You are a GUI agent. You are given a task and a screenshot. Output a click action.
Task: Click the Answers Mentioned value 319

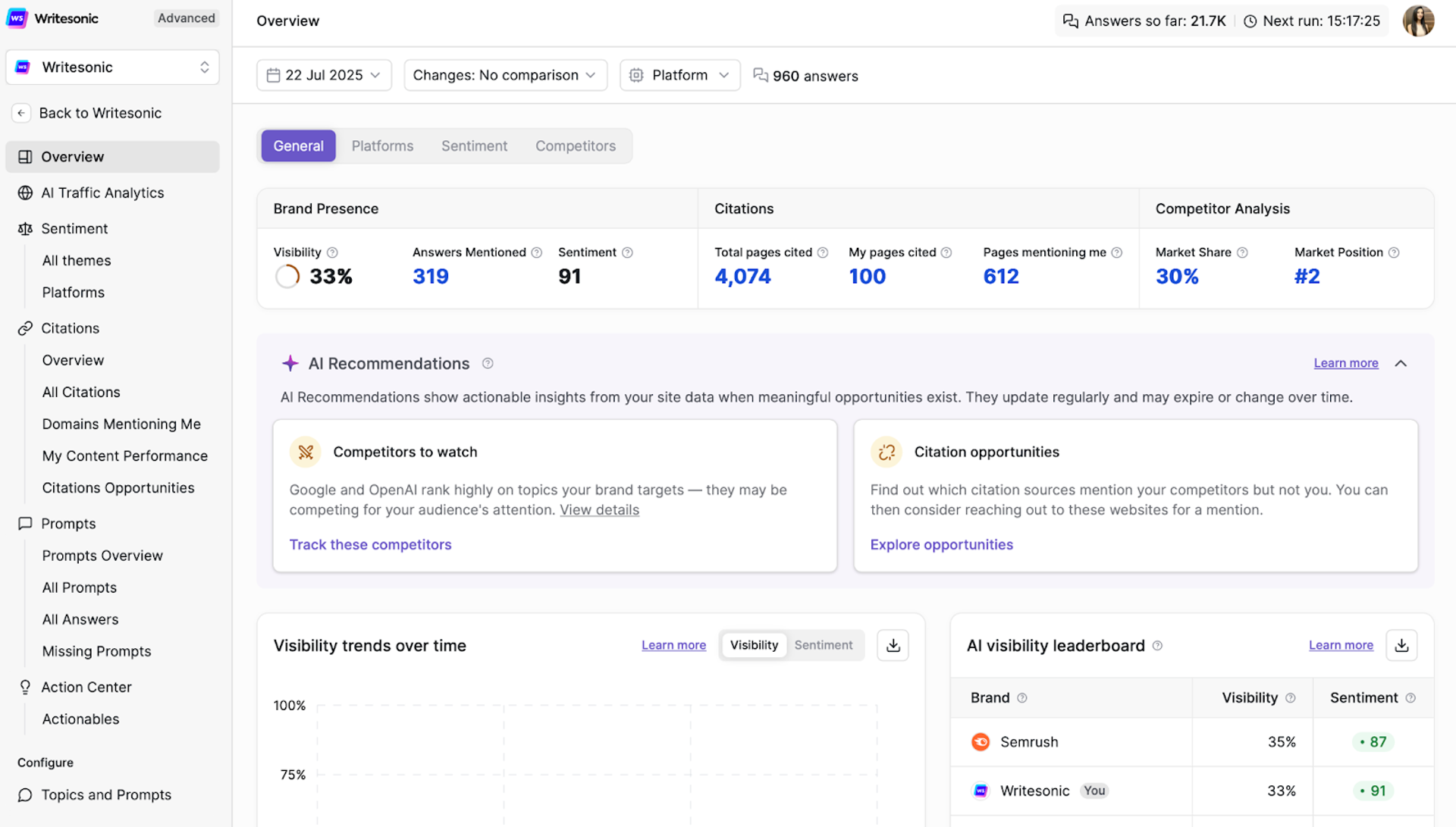pos(431,277)
